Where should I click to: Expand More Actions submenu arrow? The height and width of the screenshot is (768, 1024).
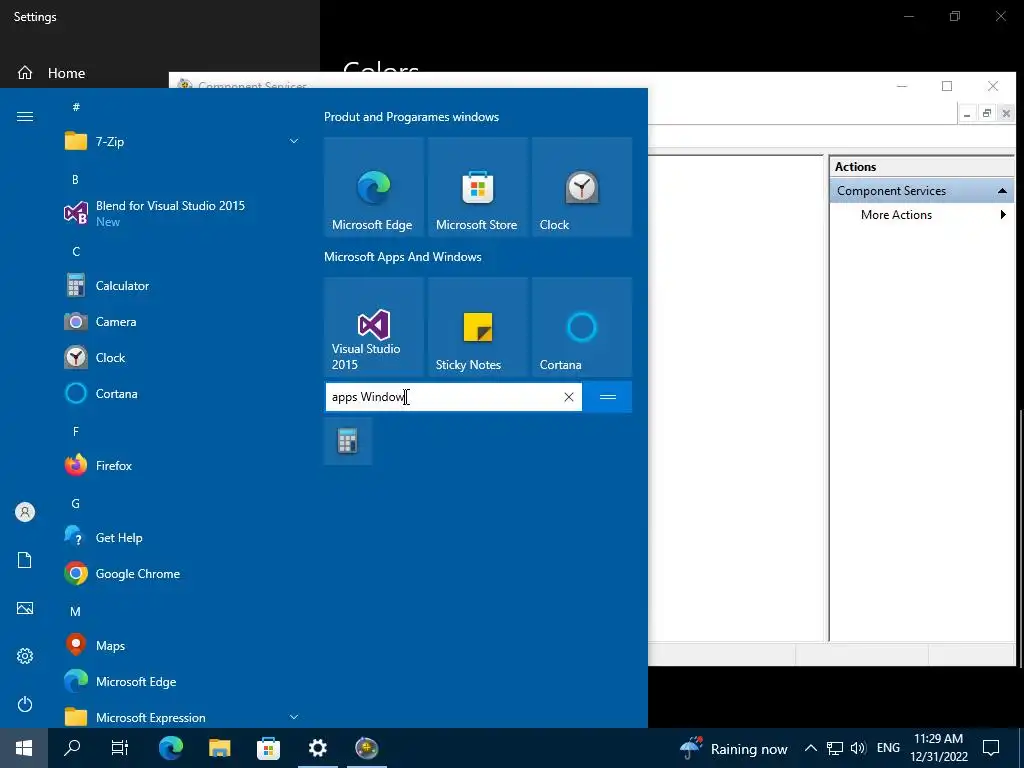pyautogui.click(x=1003, y=214)
